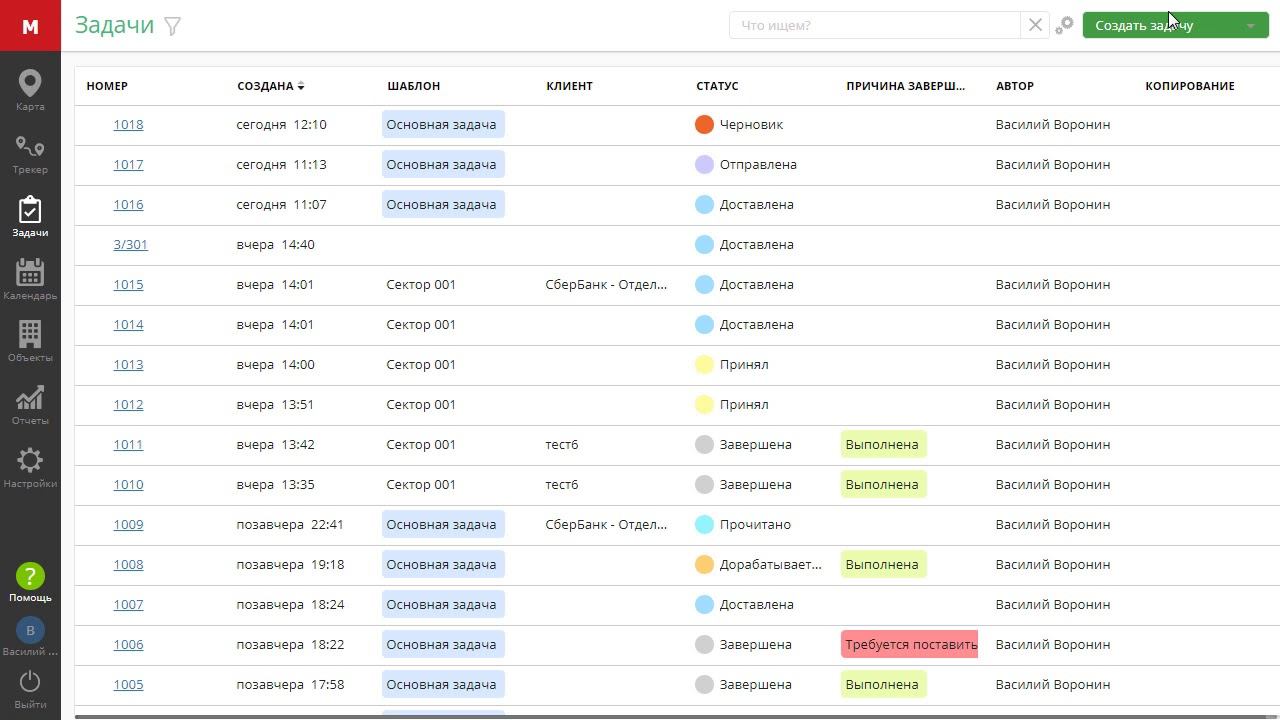Open task link 1005
The height and width of the screenshot is (720, 1280).
pos(128,685)
